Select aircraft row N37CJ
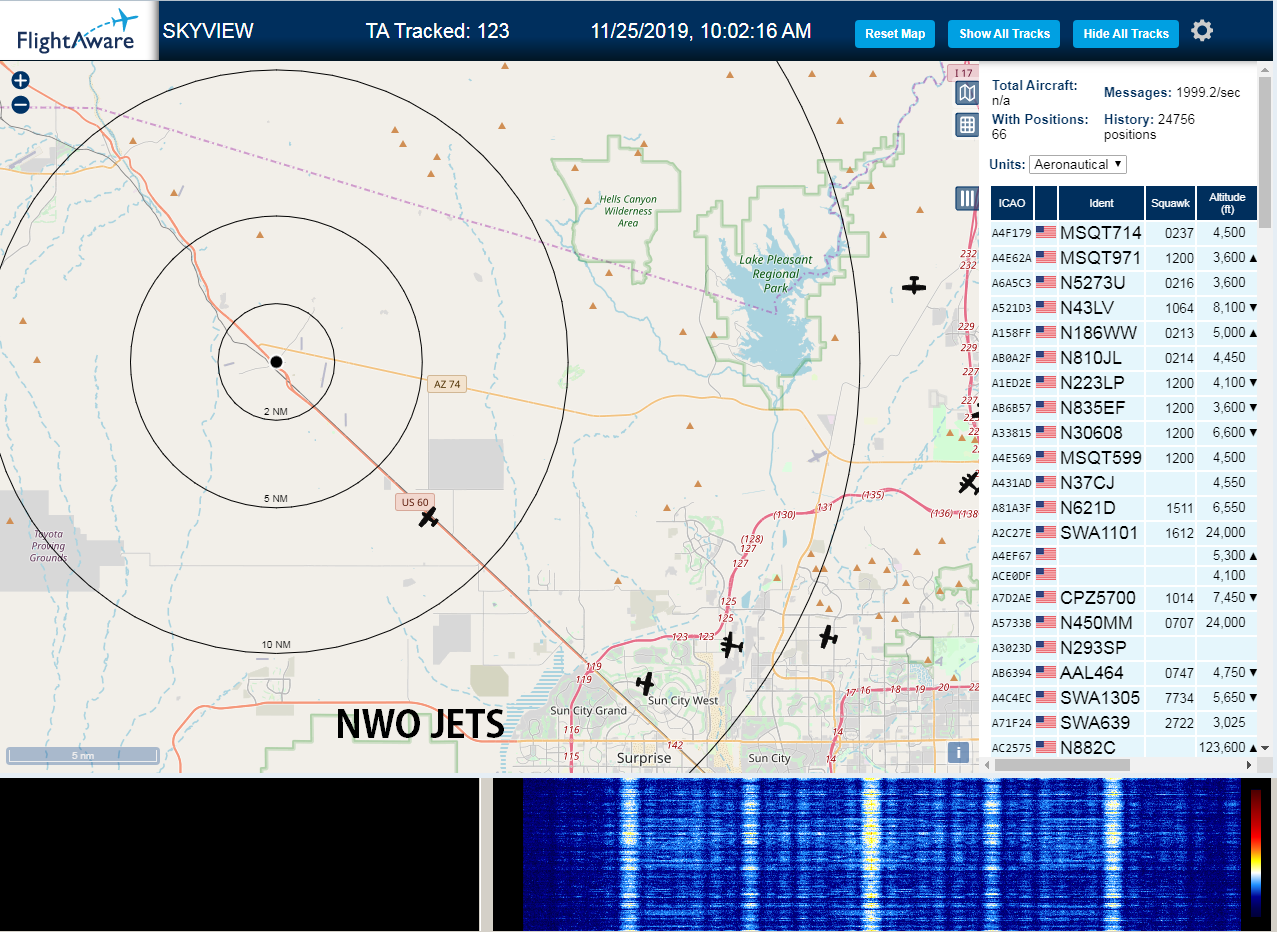This screenshot has width=1277, height=933. (x=1123, y=483)
